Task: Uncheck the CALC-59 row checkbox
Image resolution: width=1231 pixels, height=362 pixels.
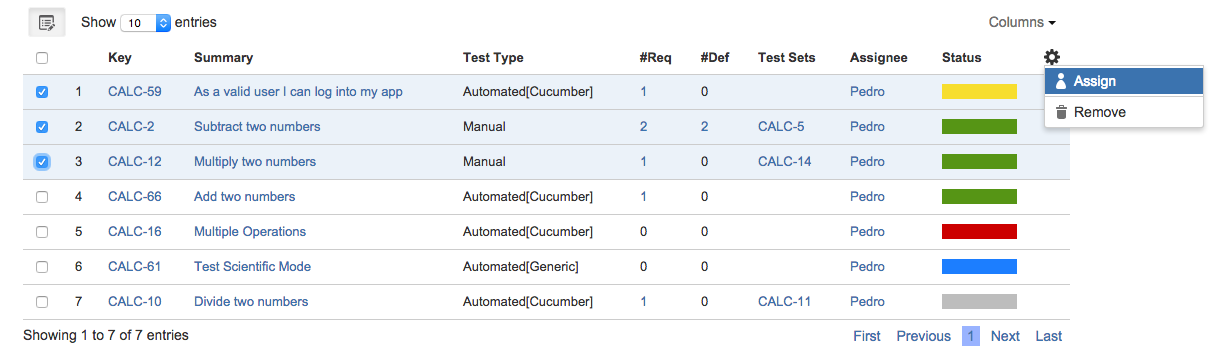Action: pos(42,92)
